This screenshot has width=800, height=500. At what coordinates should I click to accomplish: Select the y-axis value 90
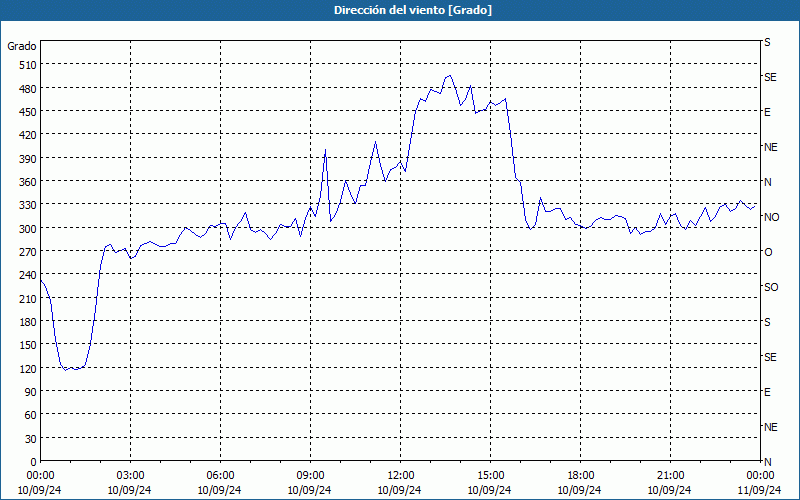pyautogui.click(x=31, y=391)
